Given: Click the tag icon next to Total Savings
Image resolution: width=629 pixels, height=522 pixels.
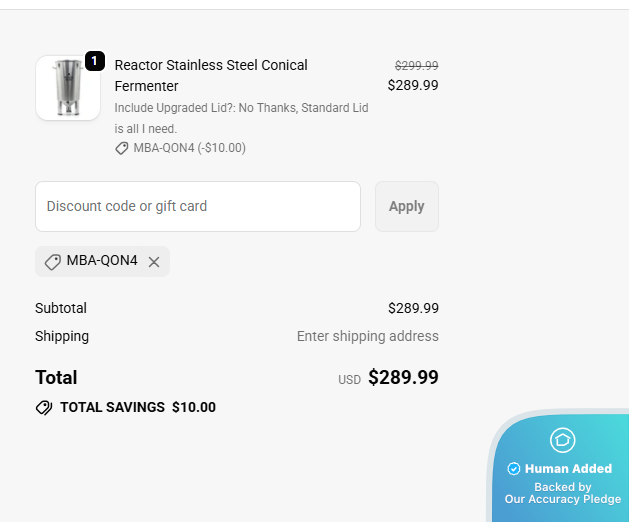Looking at the screenshot, I should pyautogui.click(x=44, y=408).
